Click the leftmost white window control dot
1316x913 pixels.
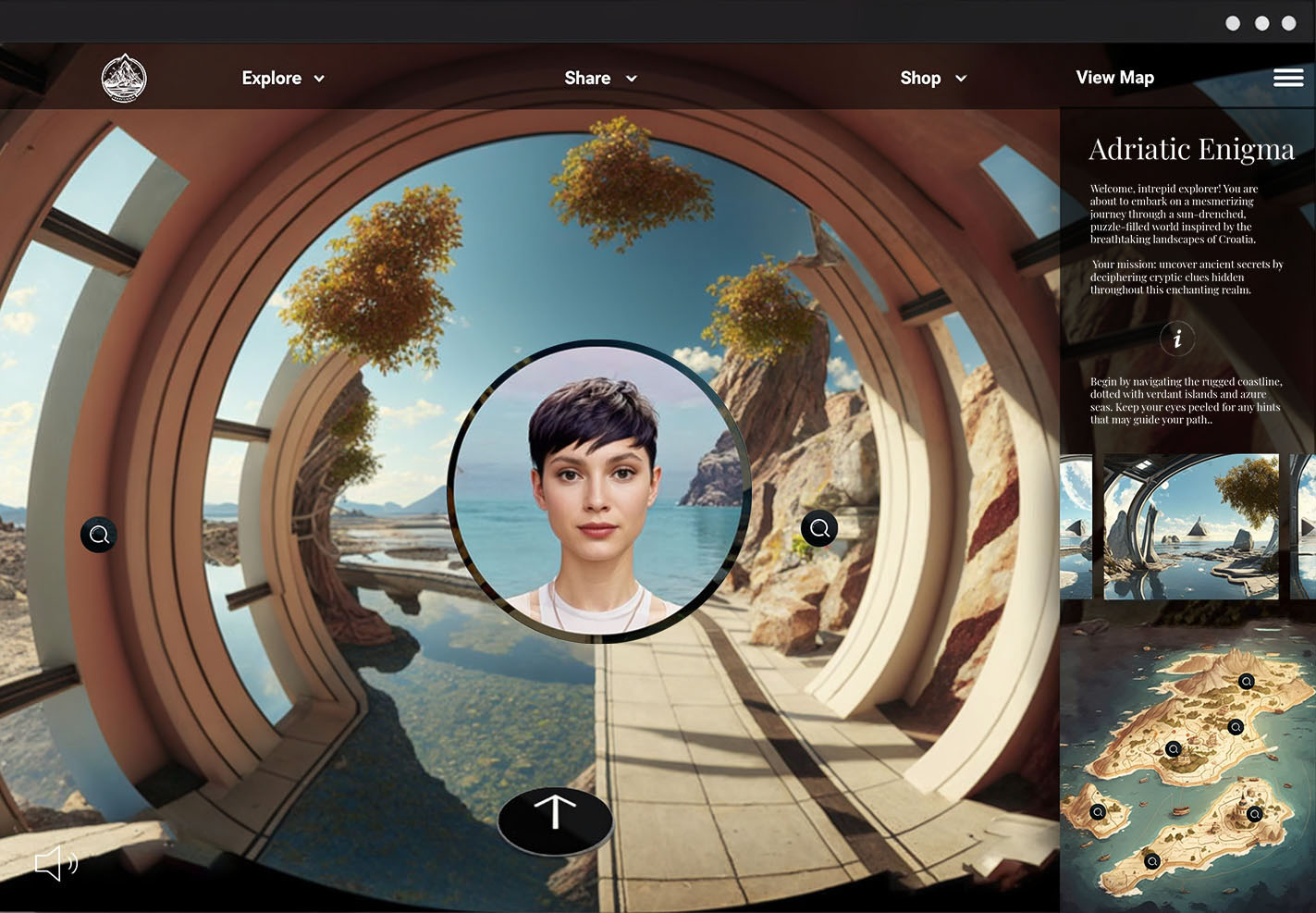[1233, 23]
